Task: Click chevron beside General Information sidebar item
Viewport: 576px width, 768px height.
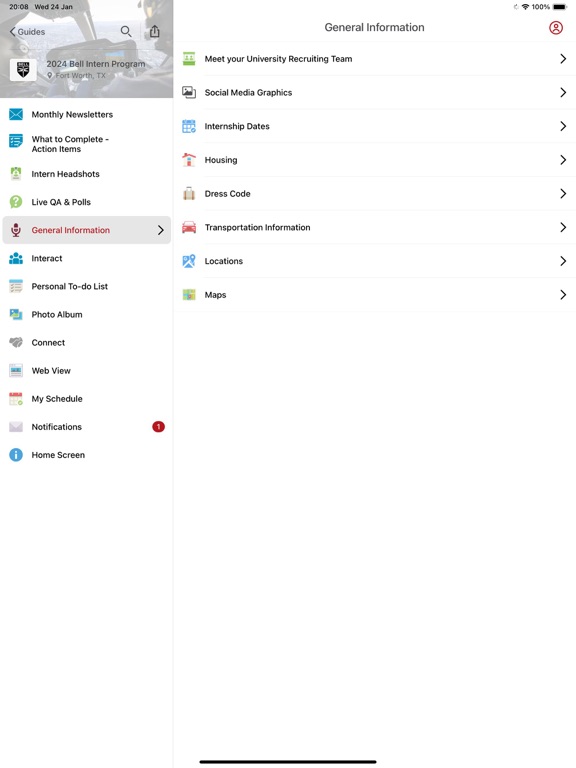Action: click(x=161, y=230)
